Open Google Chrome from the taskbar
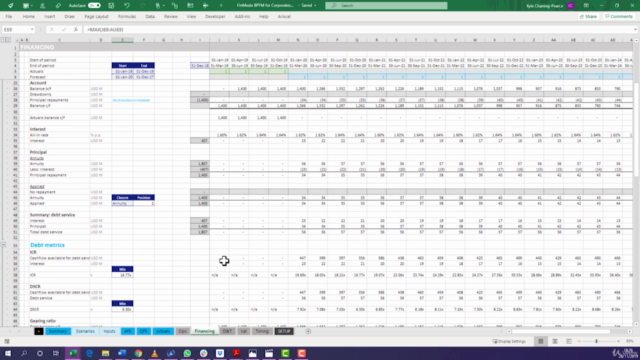 coord(138,353)
